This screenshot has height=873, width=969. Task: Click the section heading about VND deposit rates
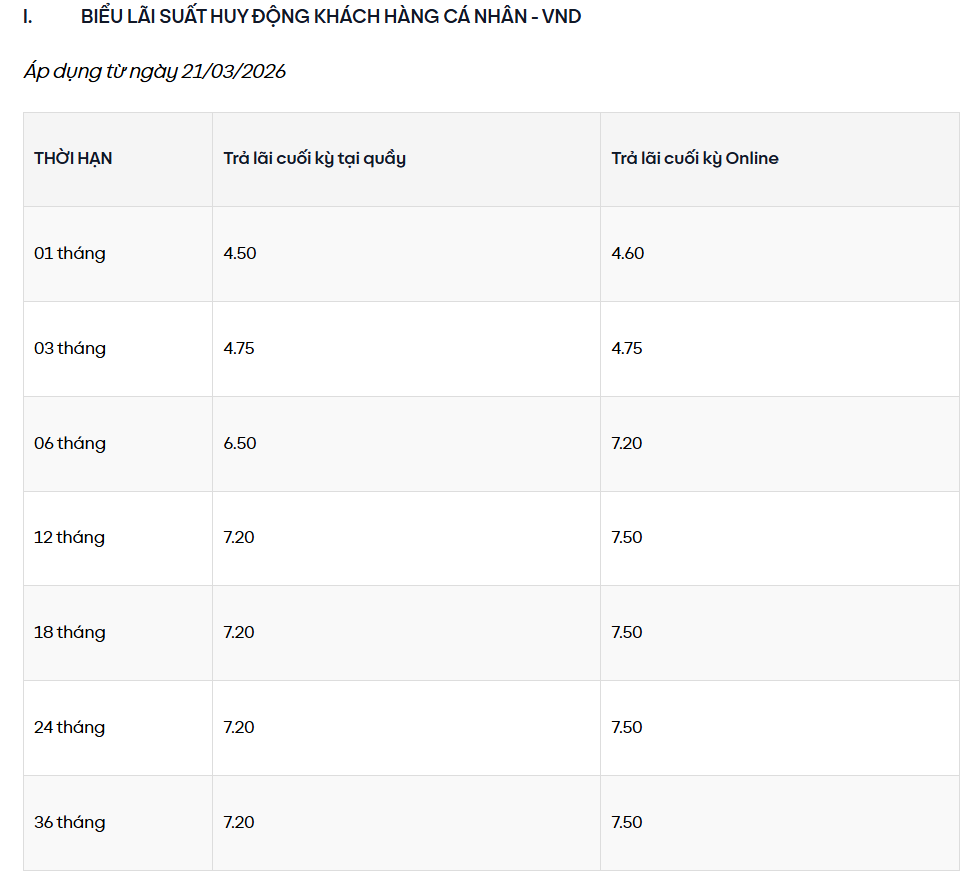tap(330, 17)
